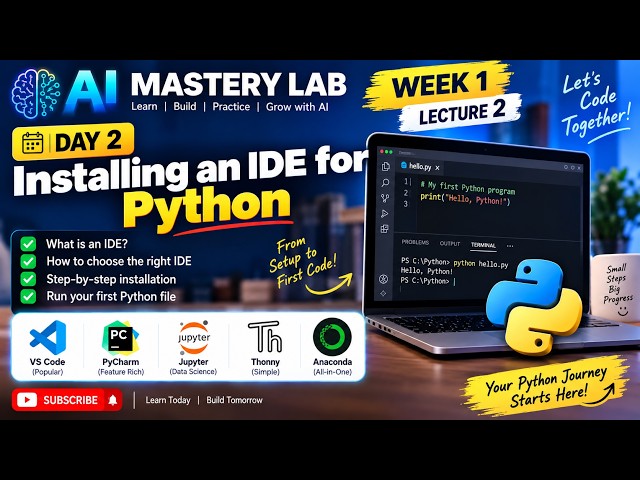Click the Hello, Python! terminal output line
Screen dimensions: 640x480
(427, 271)
